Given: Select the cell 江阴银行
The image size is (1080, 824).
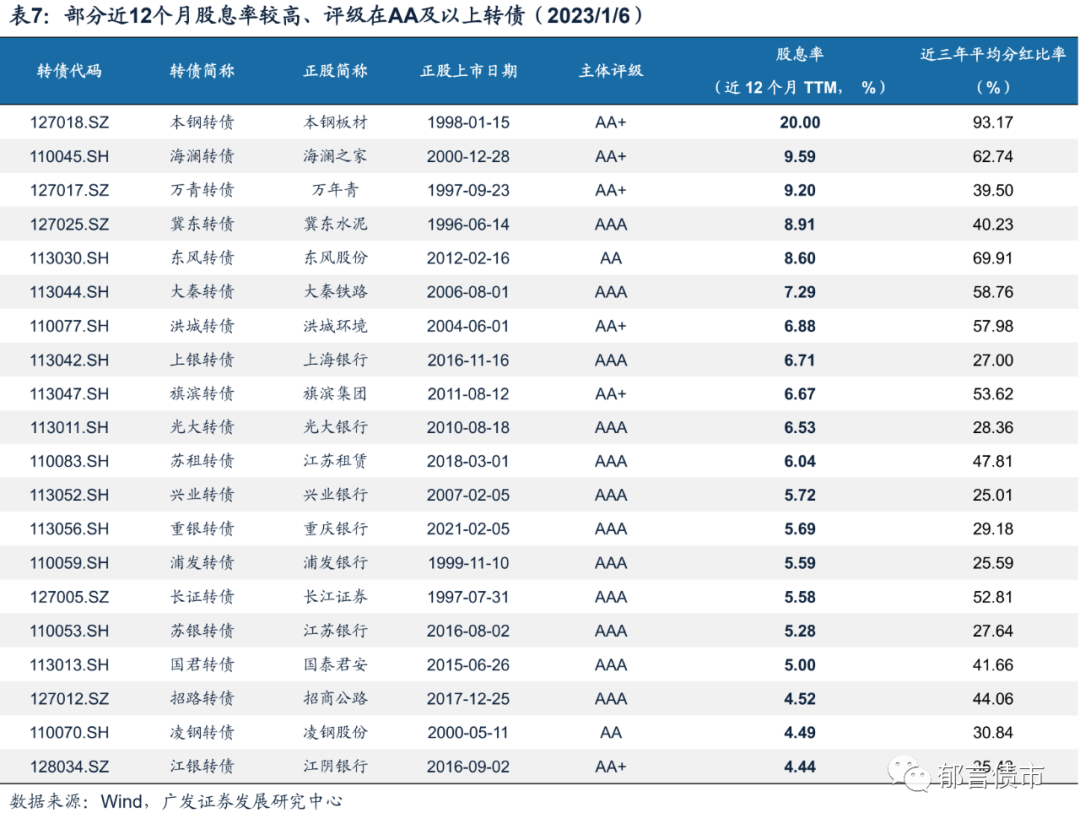Looking at the screenshot, I should pyautogui.click(x=335, y=767).
